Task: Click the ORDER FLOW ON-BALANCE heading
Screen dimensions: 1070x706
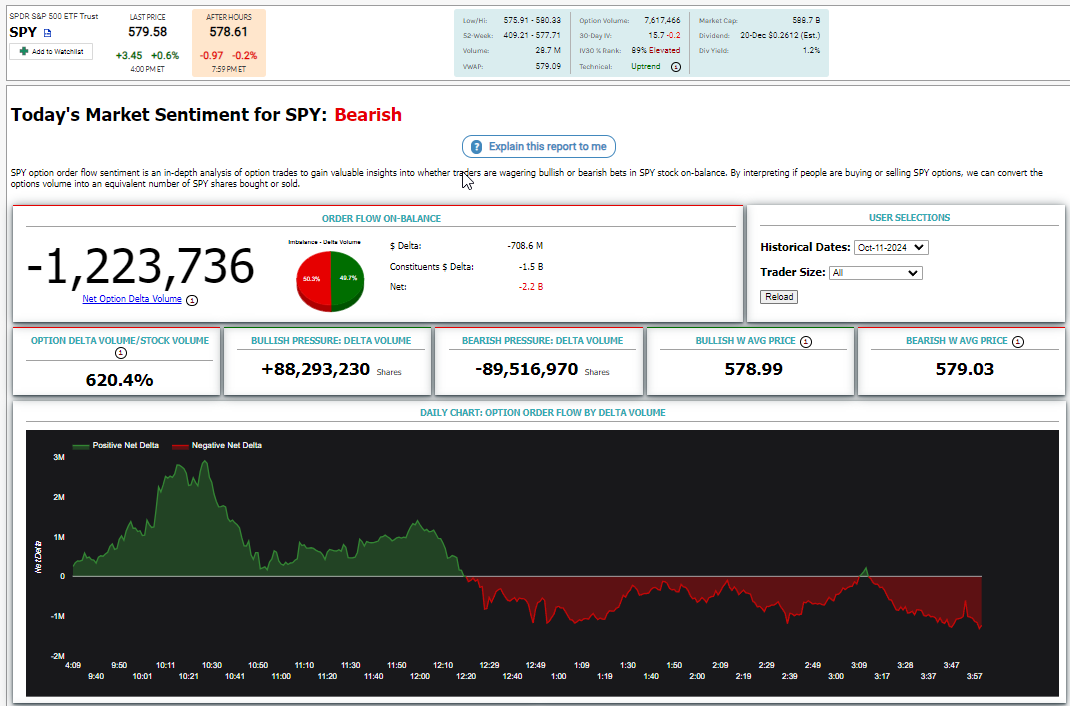Action: 381,219
